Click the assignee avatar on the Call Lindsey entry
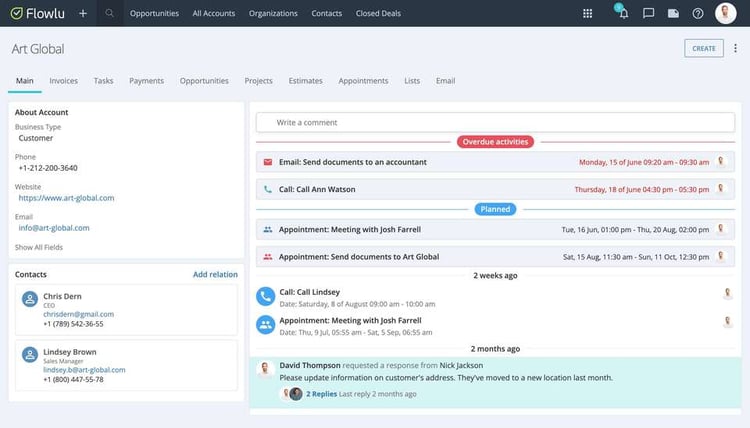 click(727, 293)
